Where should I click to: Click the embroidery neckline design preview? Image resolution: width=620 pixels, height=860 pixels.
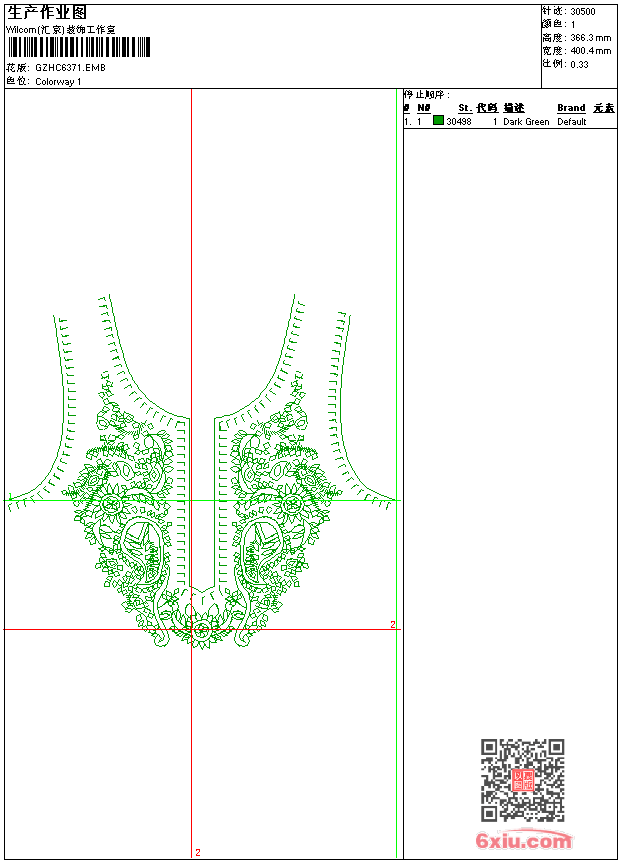202,472
